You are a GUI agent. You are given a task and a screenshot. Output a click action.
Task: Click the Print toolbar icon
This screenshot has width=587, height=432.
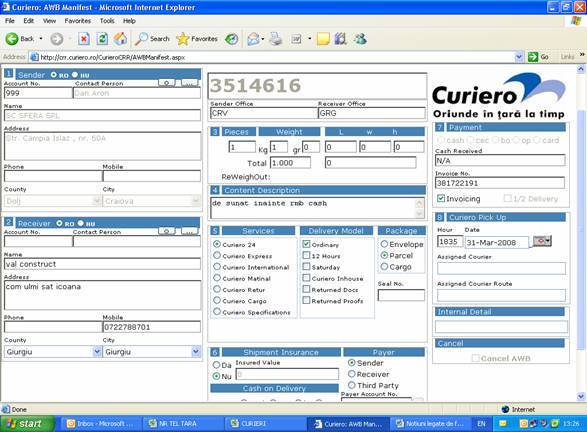(276, 39)
